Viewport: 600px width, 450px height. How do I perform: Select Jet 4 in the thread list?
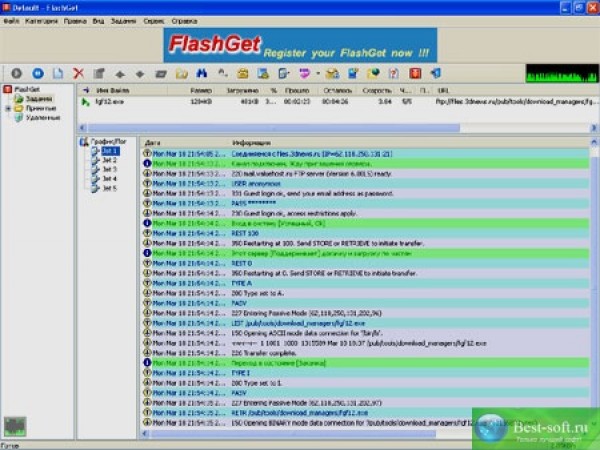[x=110, y=179]
